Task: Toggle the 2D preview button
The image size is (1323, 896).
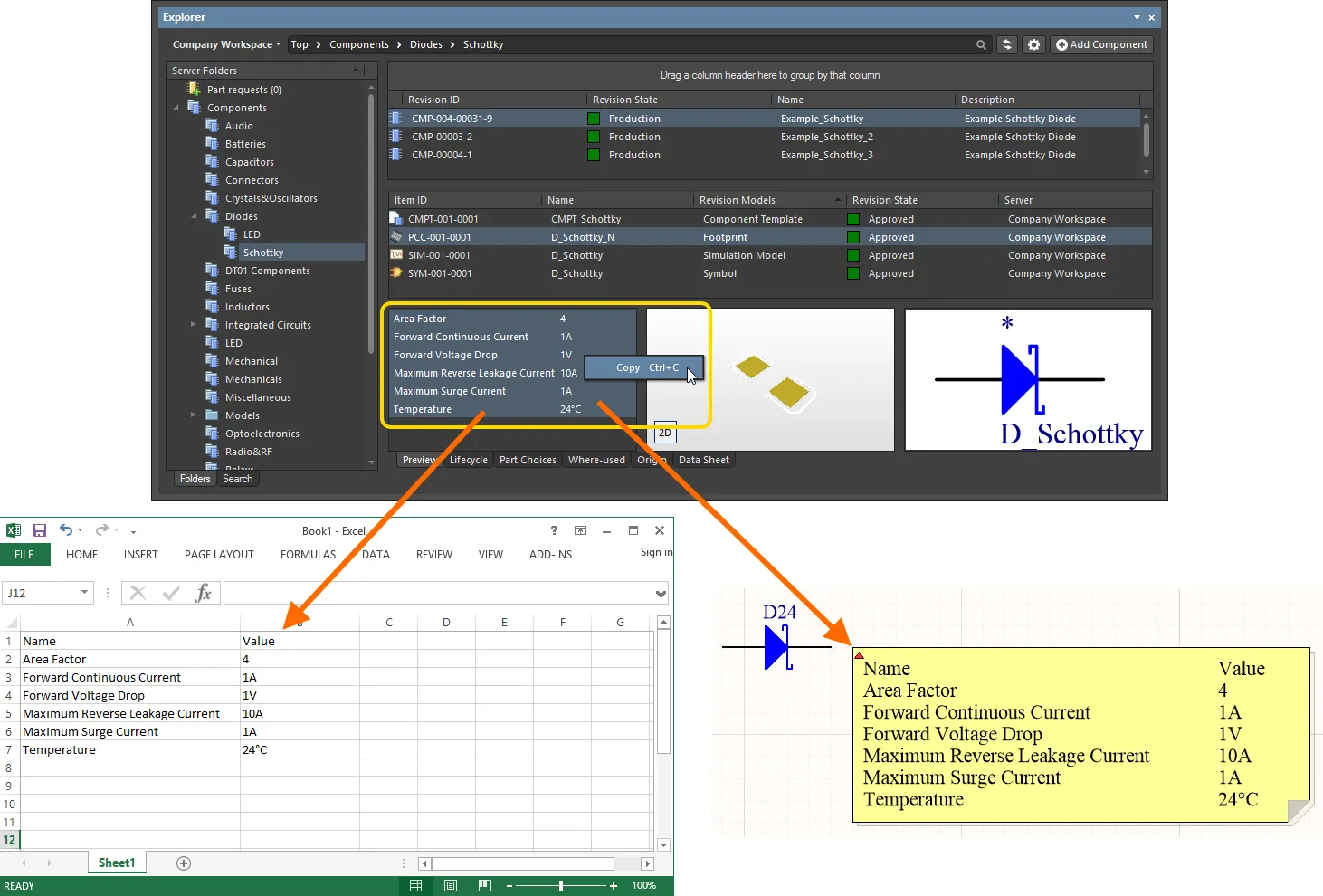Action: (x=665, y=434)
